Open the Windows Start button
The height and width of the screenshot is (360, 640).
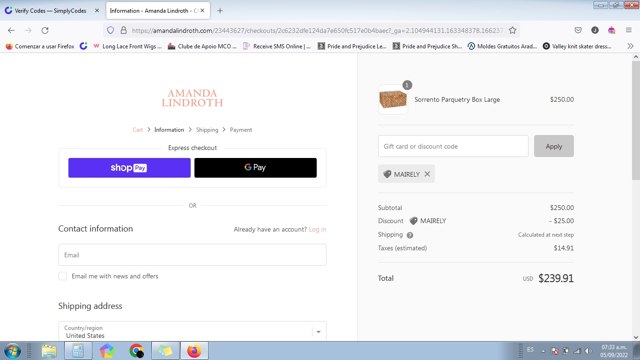(x=12, y=351)
